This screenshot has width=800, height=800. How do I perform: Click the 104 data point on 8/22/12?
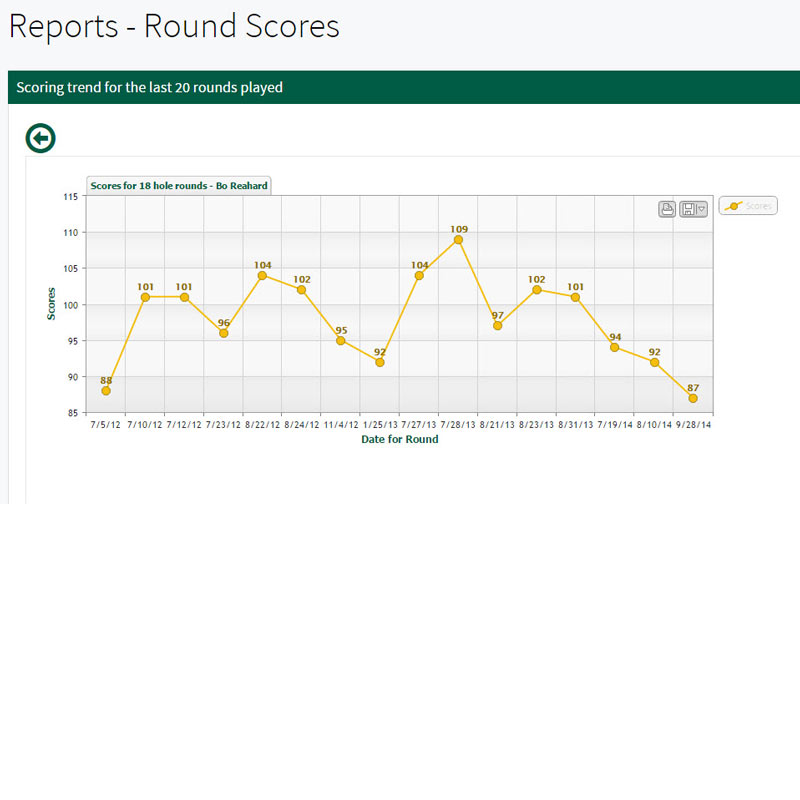pos(262,275)
